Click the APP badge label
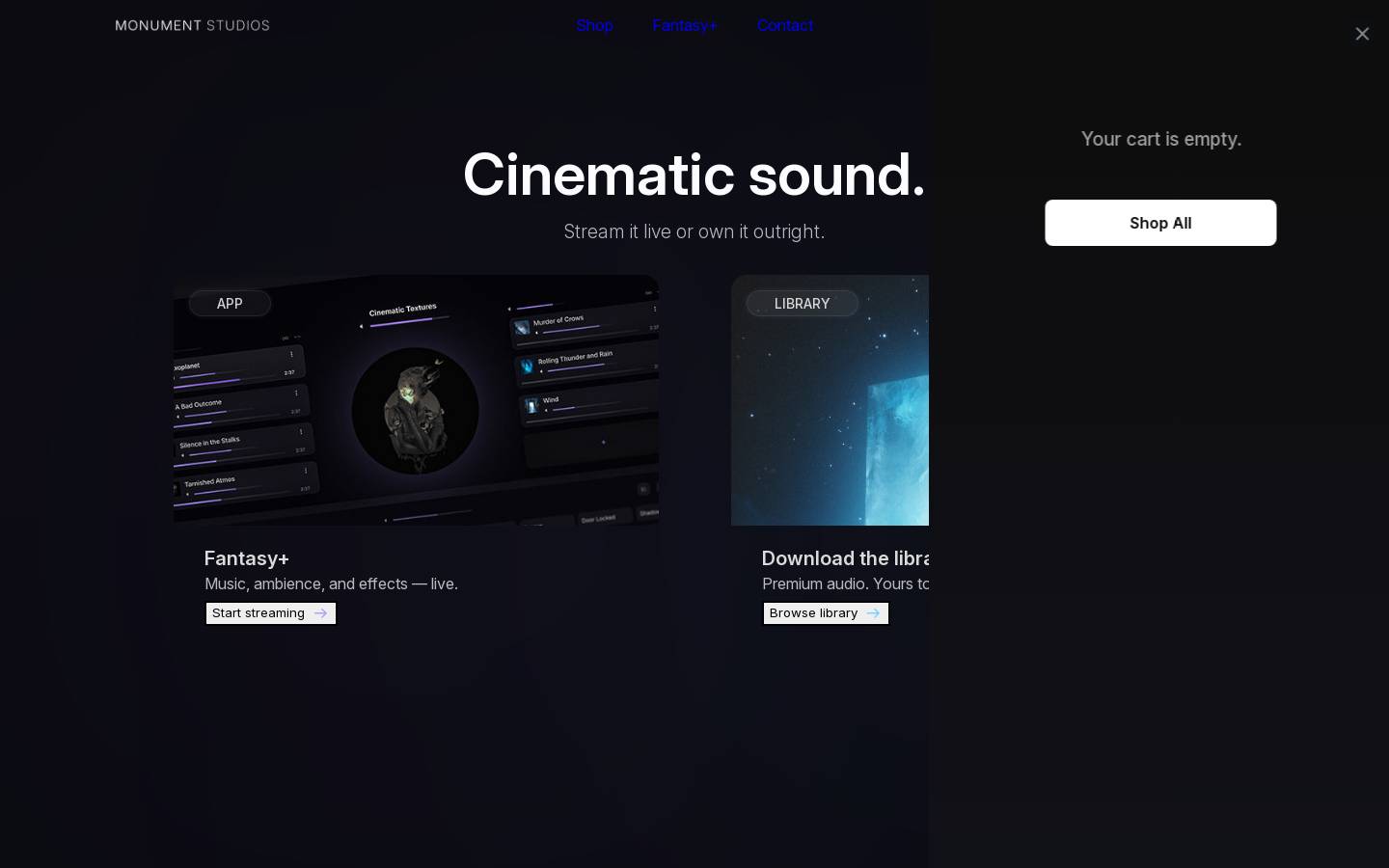The height and width of the screenshot is (868, 1389). 230,303
